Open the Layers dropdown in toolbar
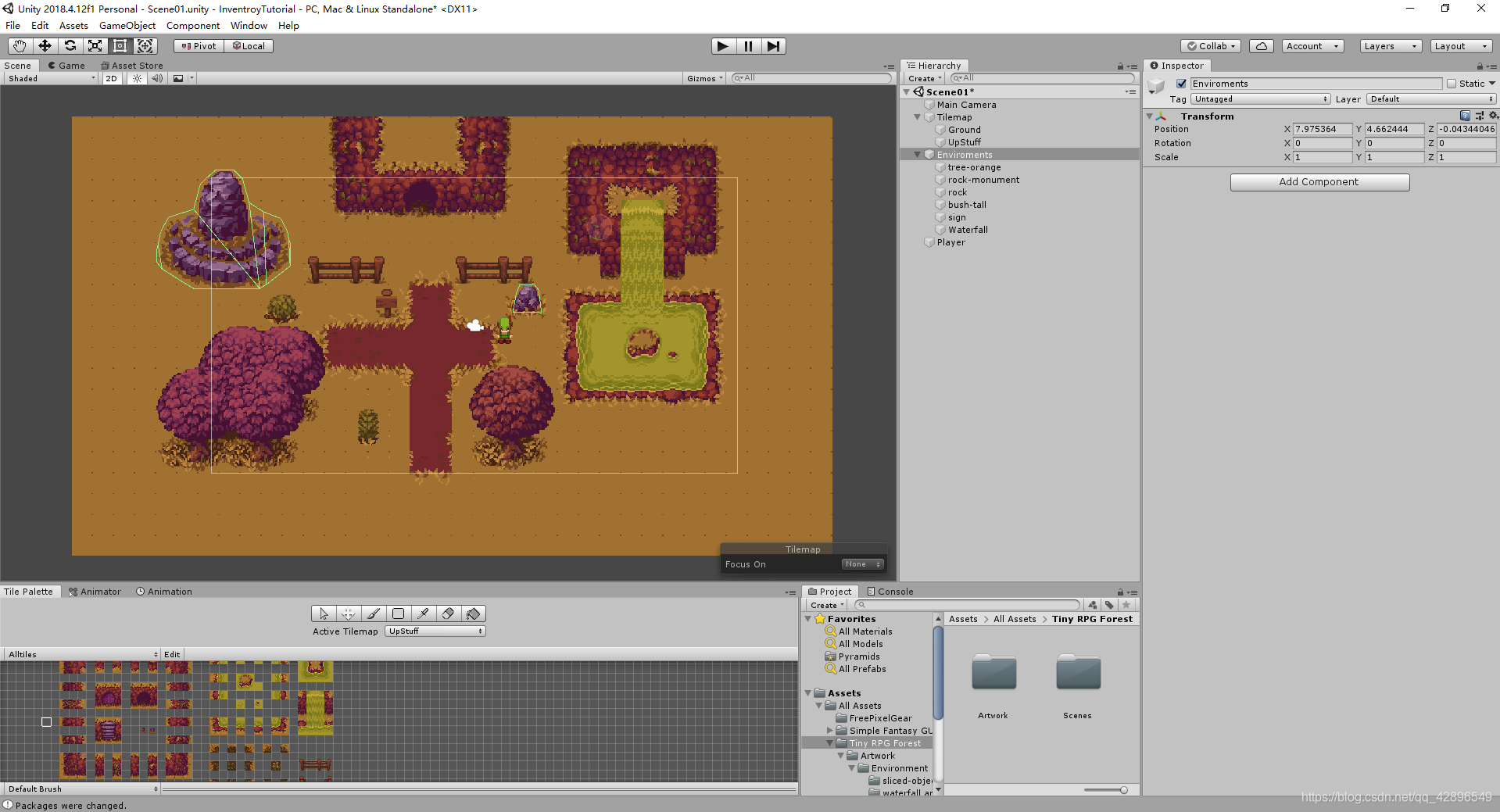 tap(1390, 46)
